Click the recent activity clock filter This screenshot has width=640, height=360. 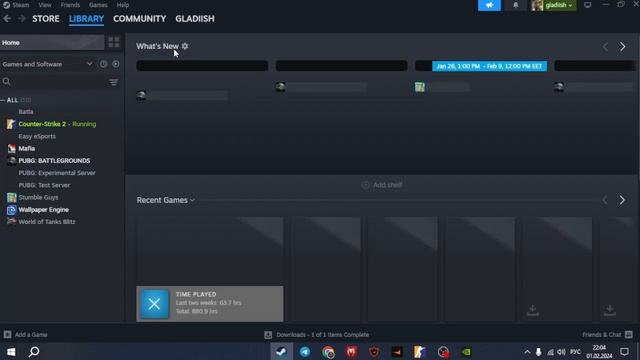103,64
